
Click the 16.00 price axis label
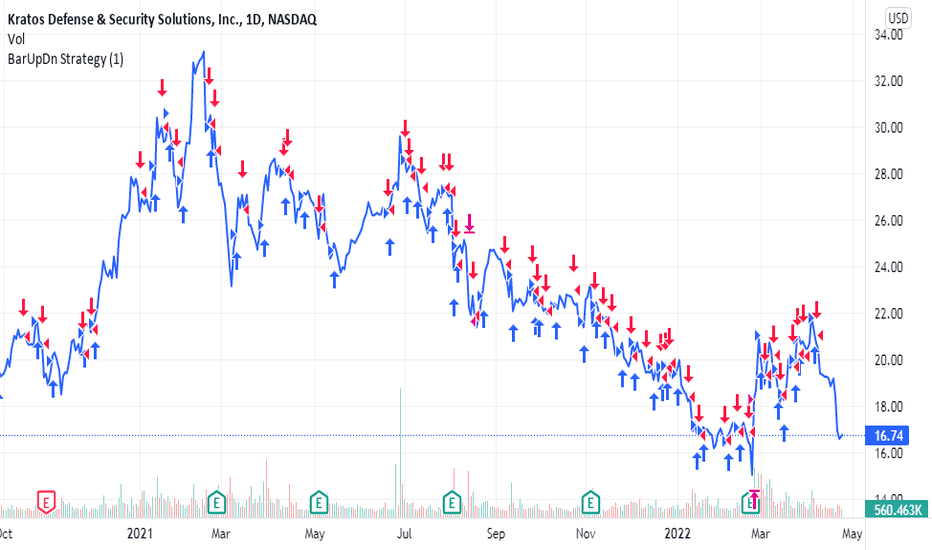(x=889, y=453)
